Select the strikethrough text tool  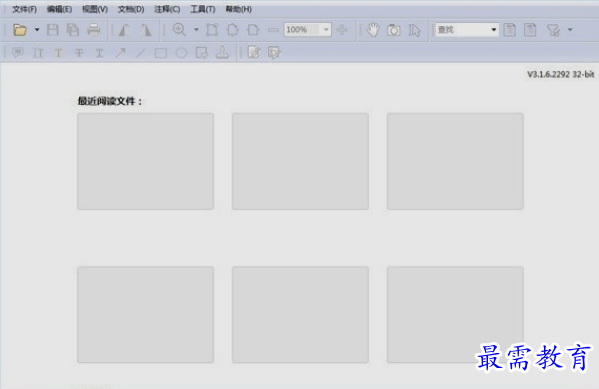tap(79, 52)
